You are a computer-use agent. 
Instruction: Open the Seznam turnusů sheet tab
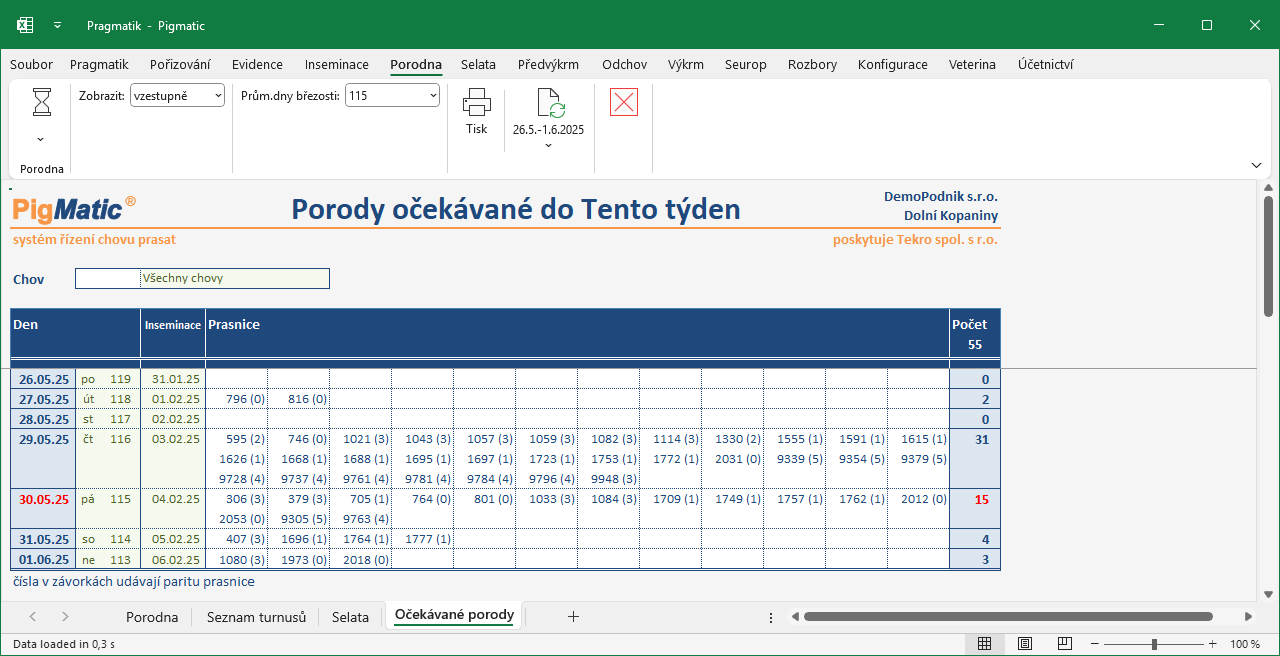pos(256,617)
